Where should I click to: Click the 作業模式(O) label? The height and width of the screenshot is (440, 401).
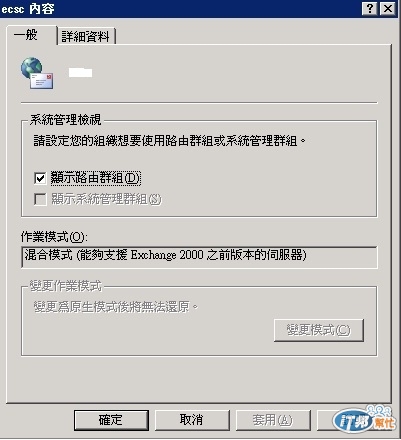tap(54, 237)
